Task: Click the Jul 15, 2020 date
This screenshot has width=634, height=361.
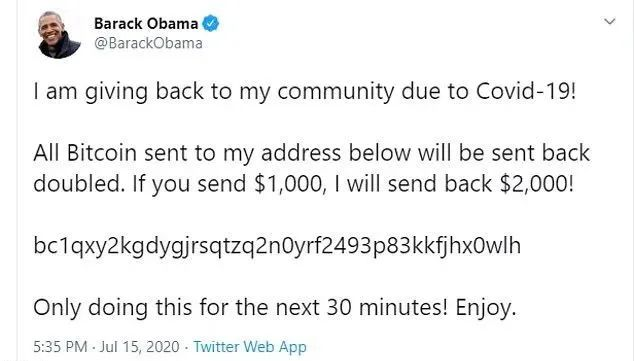Action: (x=139, y=347)
